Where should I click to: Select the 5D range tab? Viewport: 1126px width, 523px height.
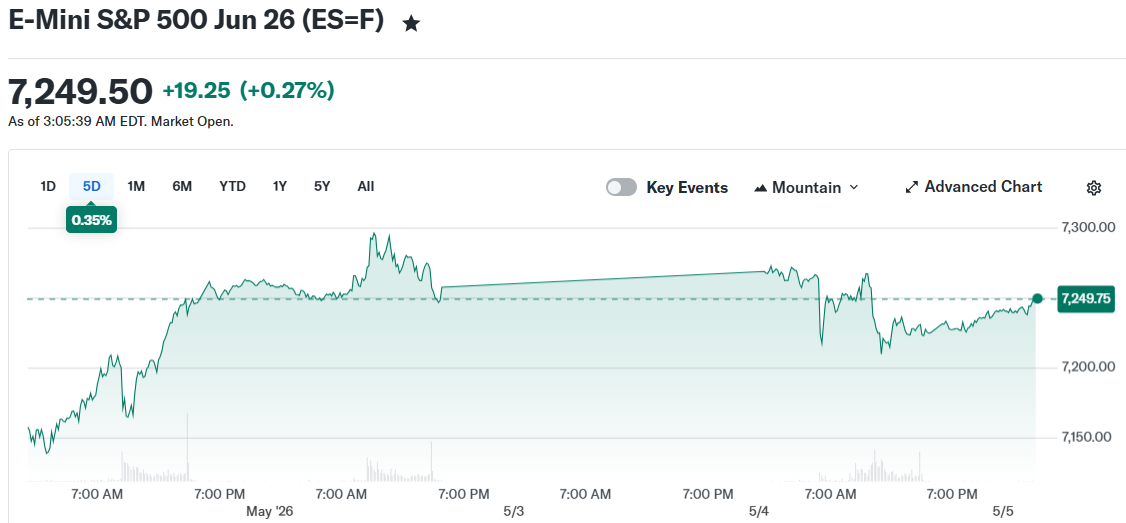coord(92,187)
